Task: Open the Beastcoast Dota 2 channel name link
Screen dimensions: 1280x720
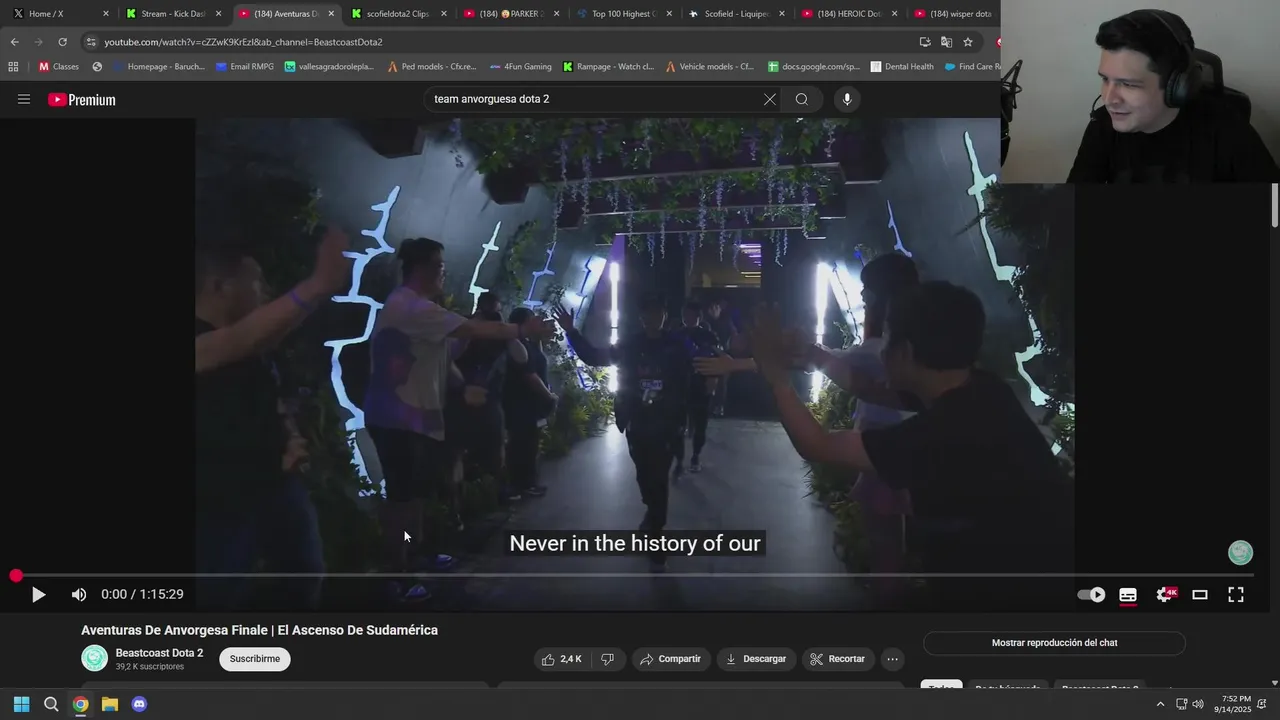Action: pyautogui.click(x=159, y=653)
